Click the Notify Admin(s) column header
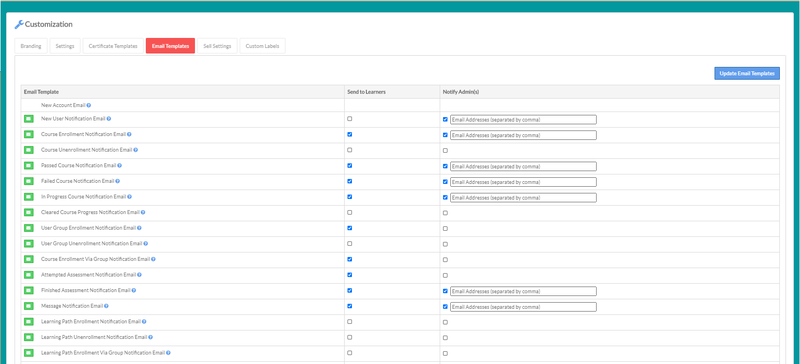 click(461, 92)
